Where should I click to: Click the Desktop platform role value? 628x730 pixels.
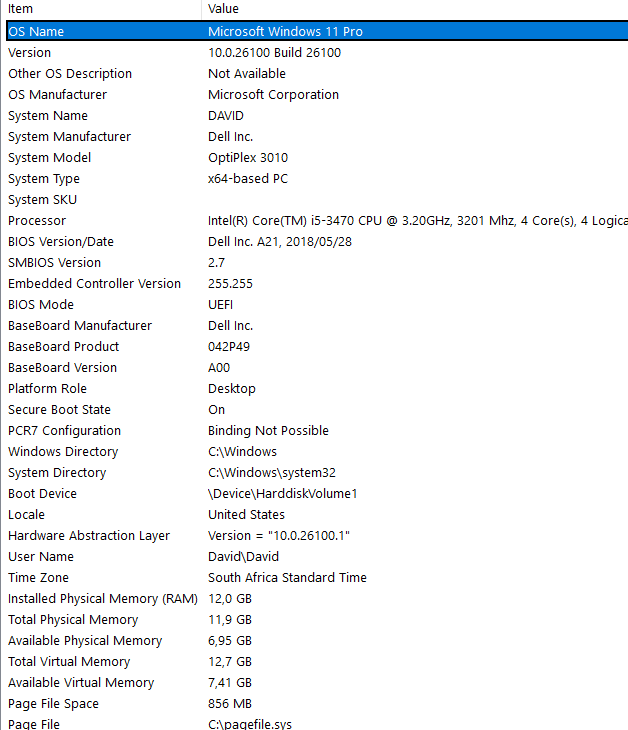click(231, 388)
